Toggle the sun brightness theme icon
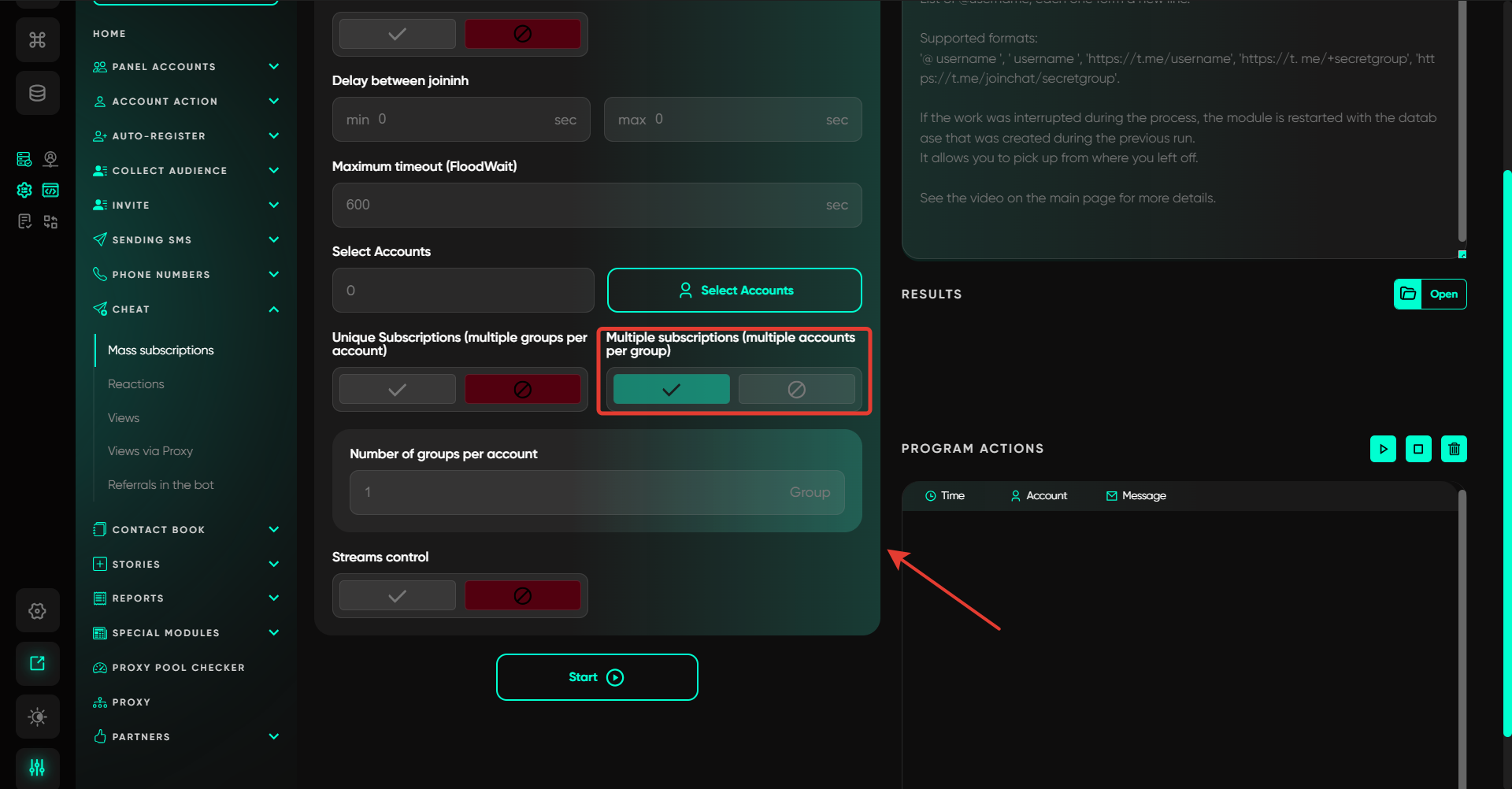Viewport: 1512px width, 789px height. [x=37, y=717]
